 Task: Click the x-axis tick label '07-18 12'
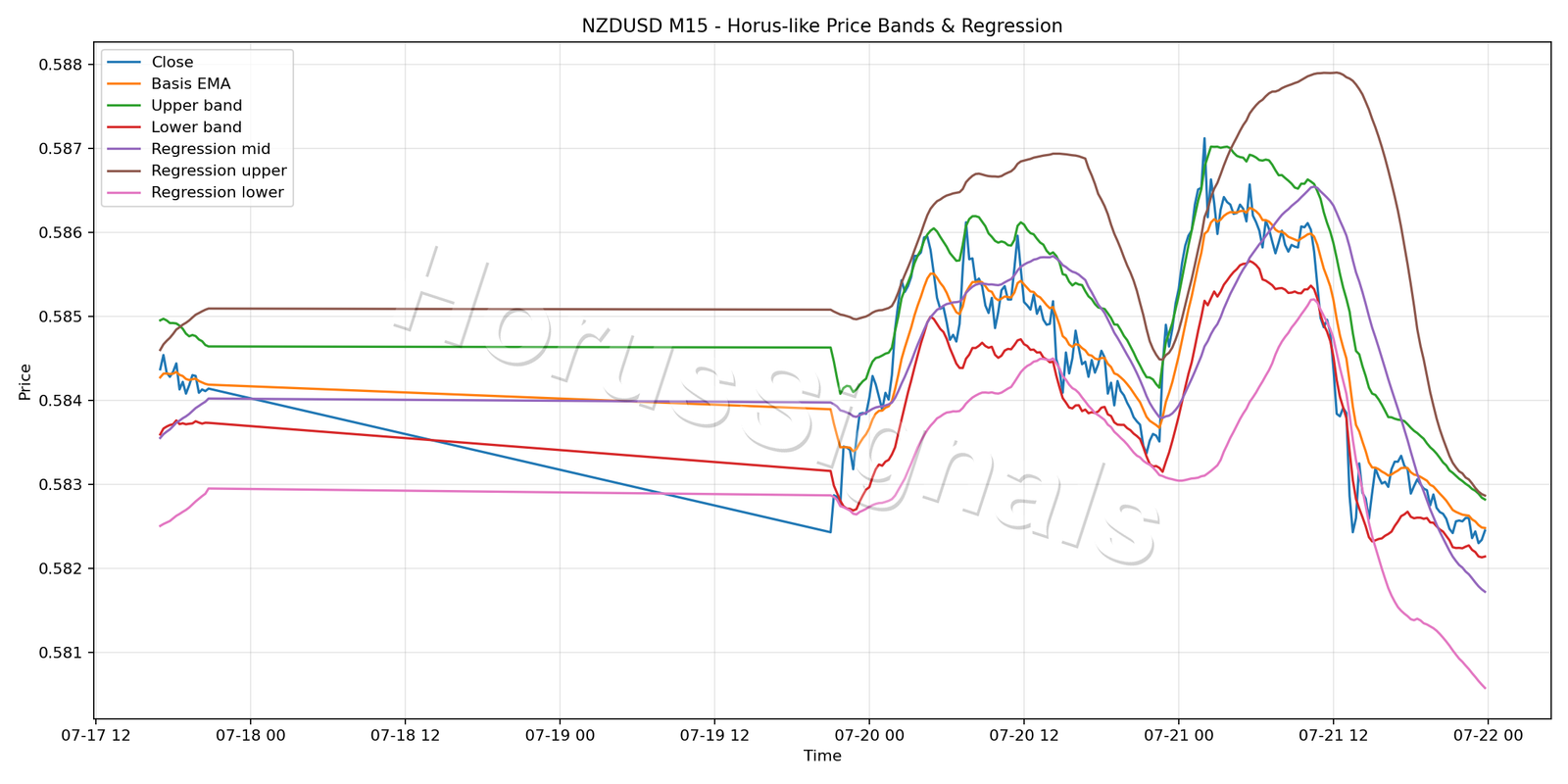point(405,735)
